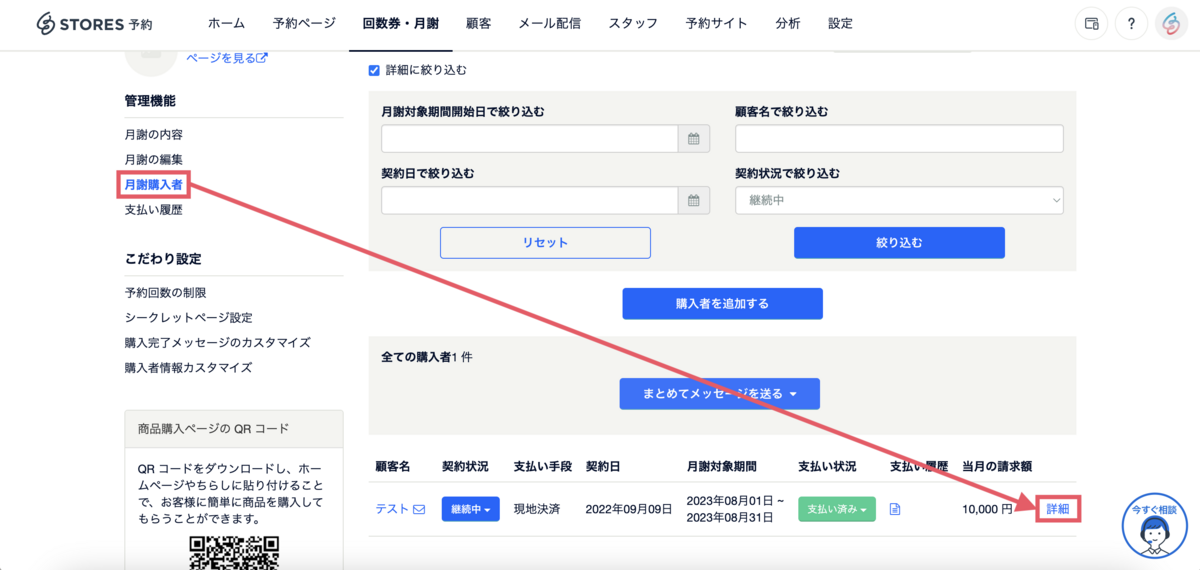Viewport: 1200px width, 570px height.
Task: Open シークレットページ設定 link
Action: pos(188,317)
